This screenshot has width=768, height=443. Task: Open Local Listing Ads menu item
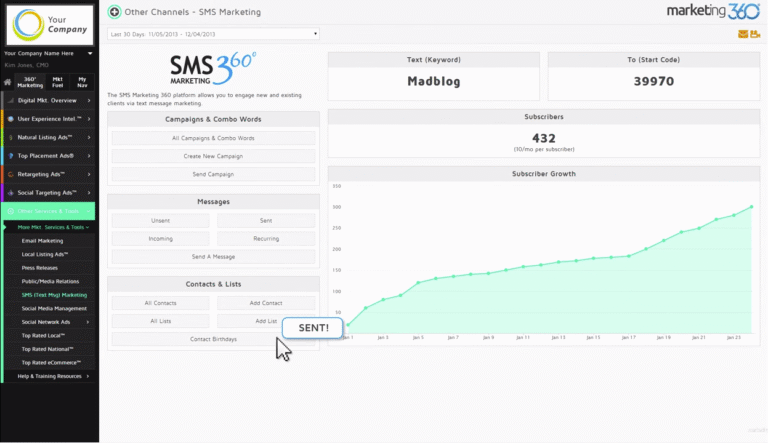(x=45, y=254)
